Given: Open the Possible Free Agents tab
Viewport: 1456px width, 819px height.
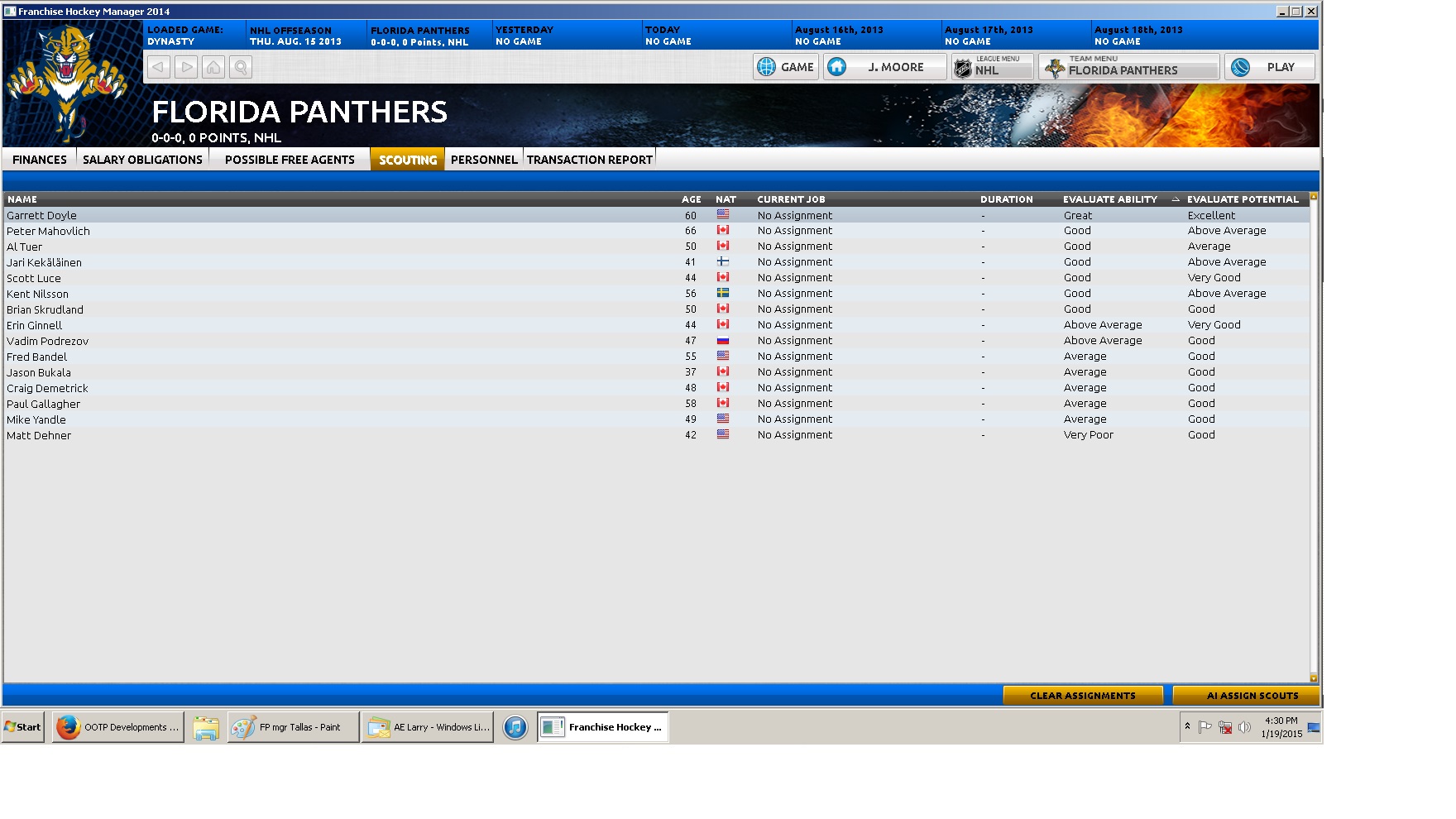Looking at the screenshot, I should coord(290,160).
